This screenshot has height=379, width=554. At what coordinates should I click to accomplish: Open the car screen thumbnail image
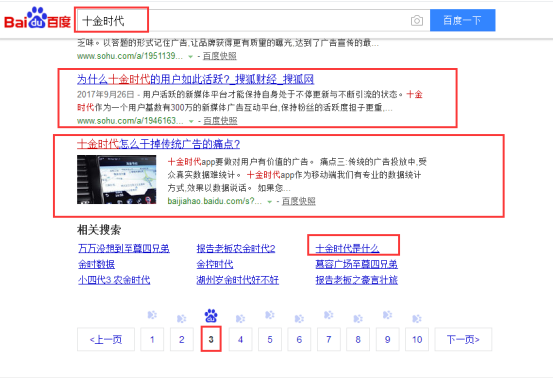(117, 179)
